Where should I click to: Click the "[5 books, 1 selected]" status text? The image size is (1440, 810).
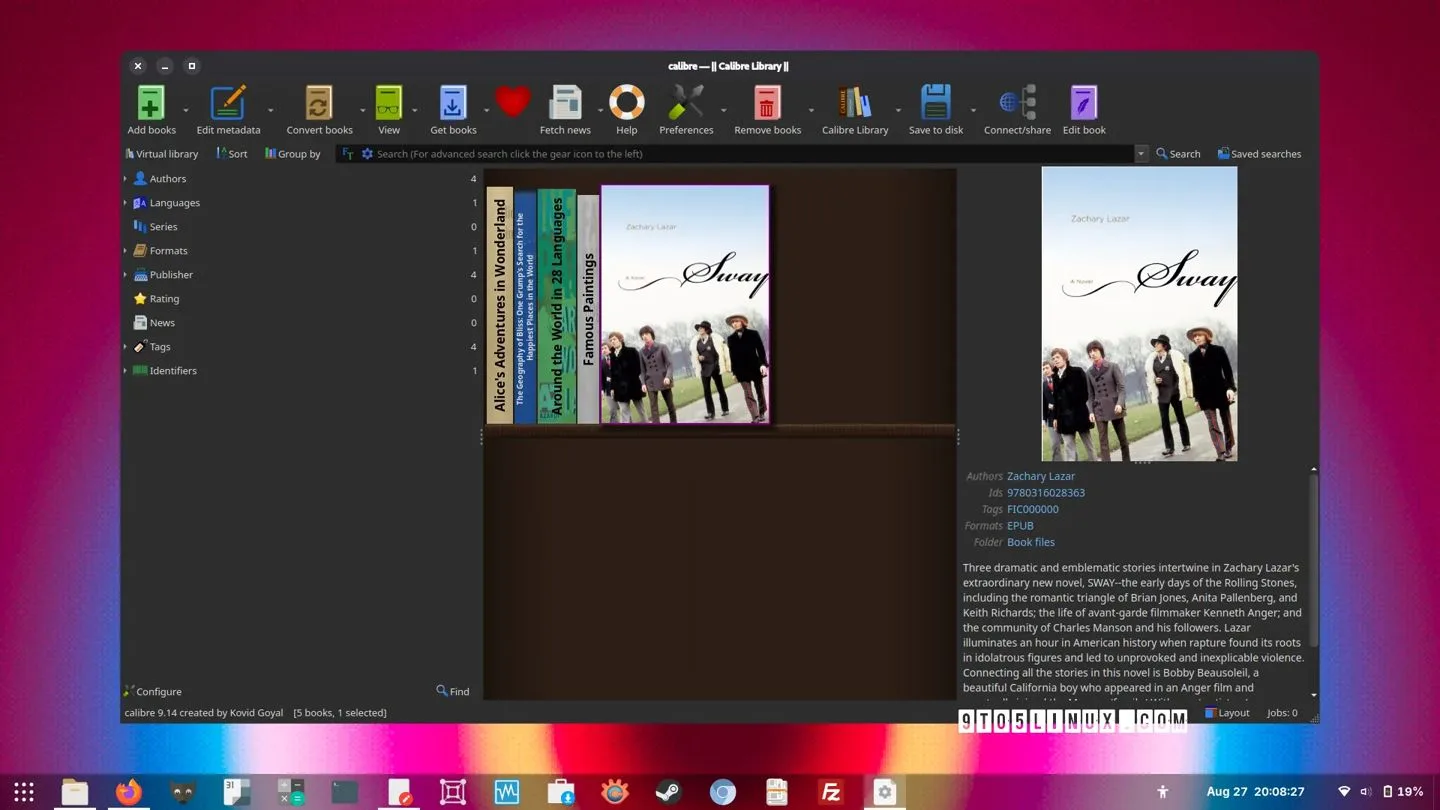[x=340, y=713]
